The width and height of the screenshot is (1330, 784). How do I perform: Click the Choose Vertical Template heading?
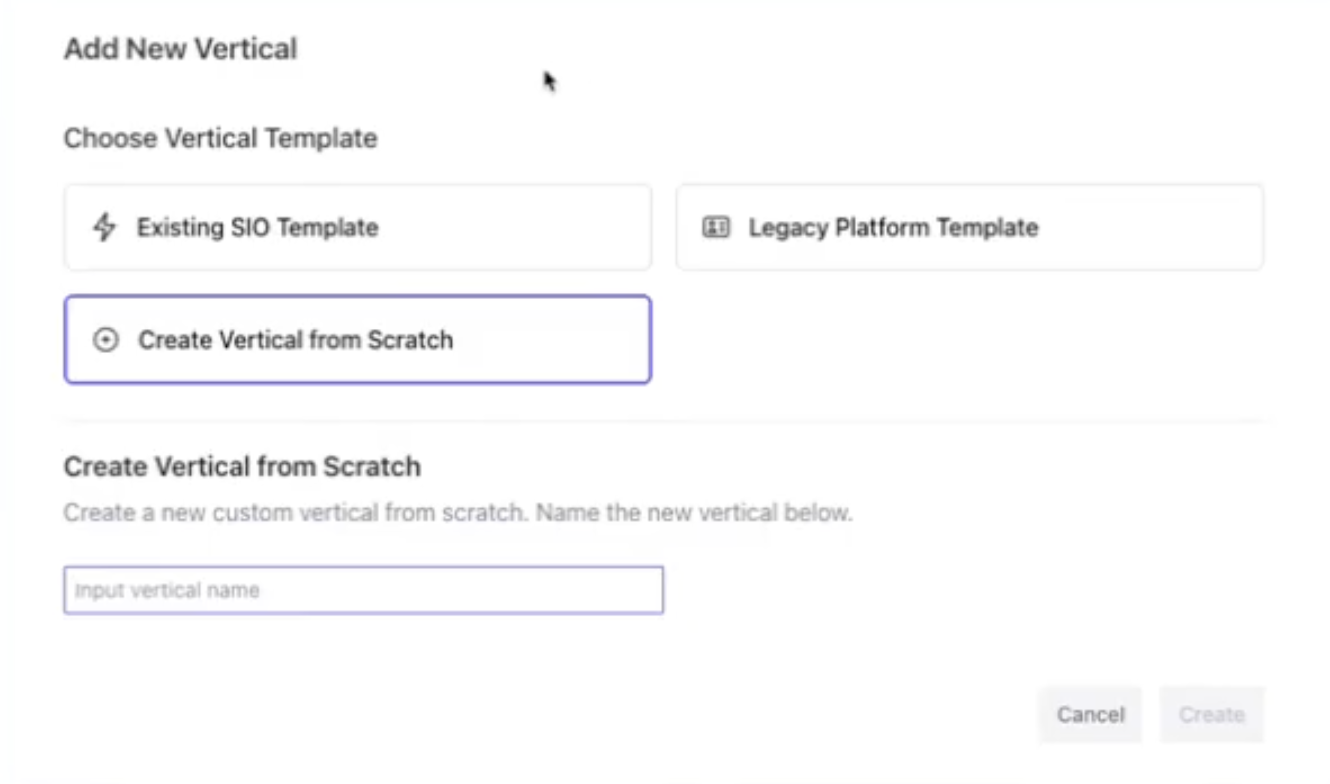pyautogui.click(x=220, y=138)
